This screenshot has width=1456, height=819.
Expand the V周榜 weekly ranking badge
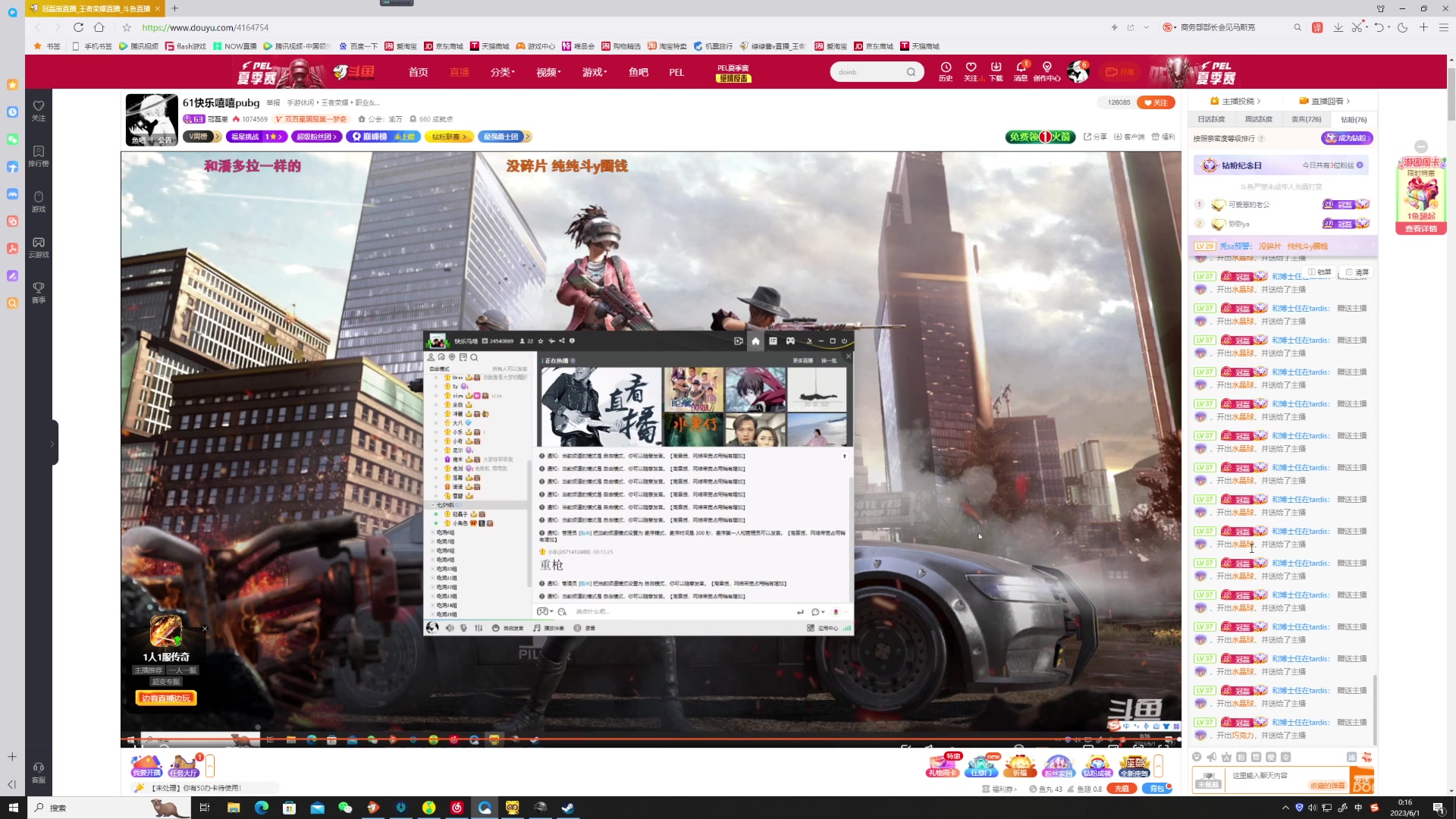pyautogui.click(x=202, y=136)
